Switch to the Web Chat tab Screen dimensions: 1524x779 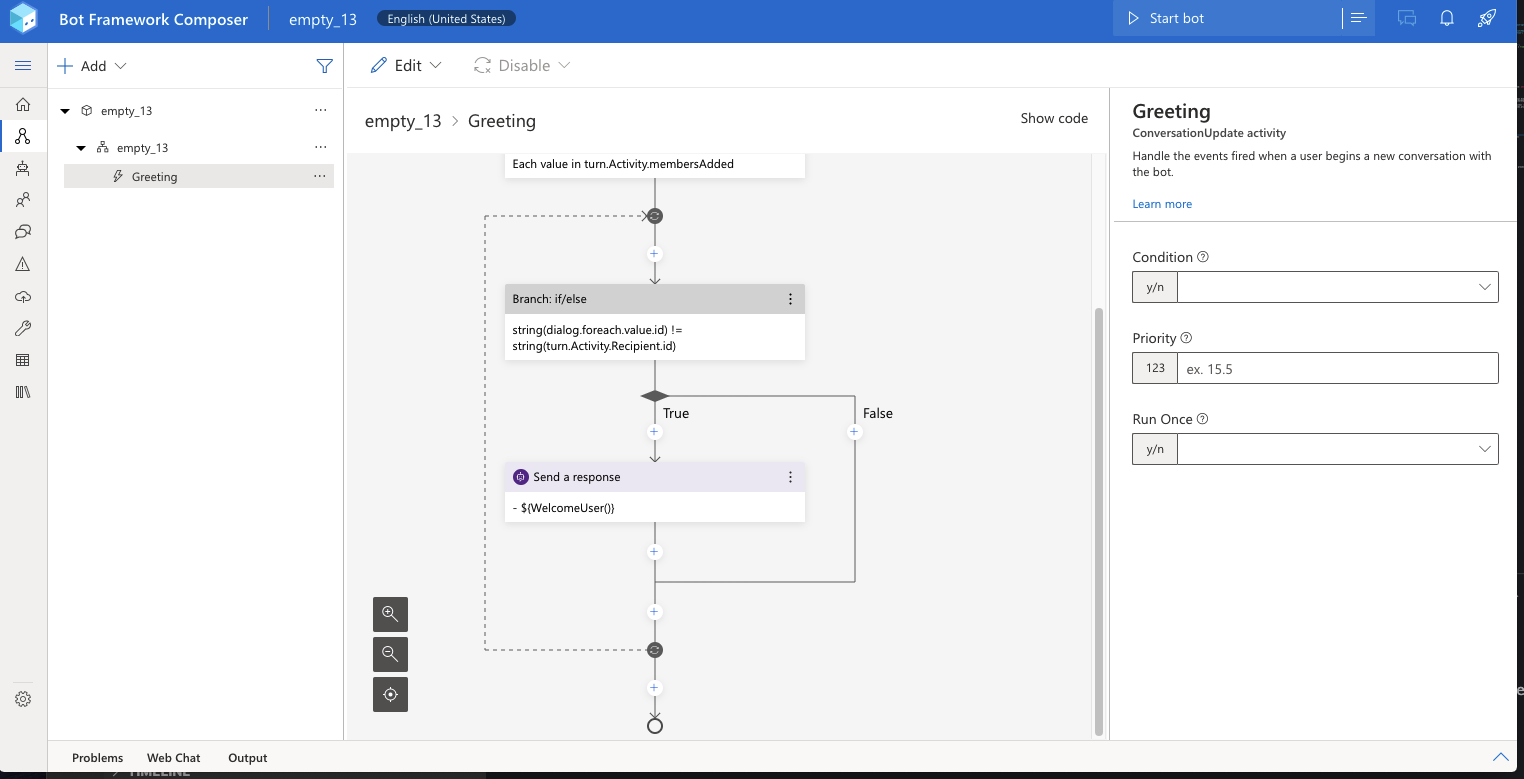(x=174, y=758)
